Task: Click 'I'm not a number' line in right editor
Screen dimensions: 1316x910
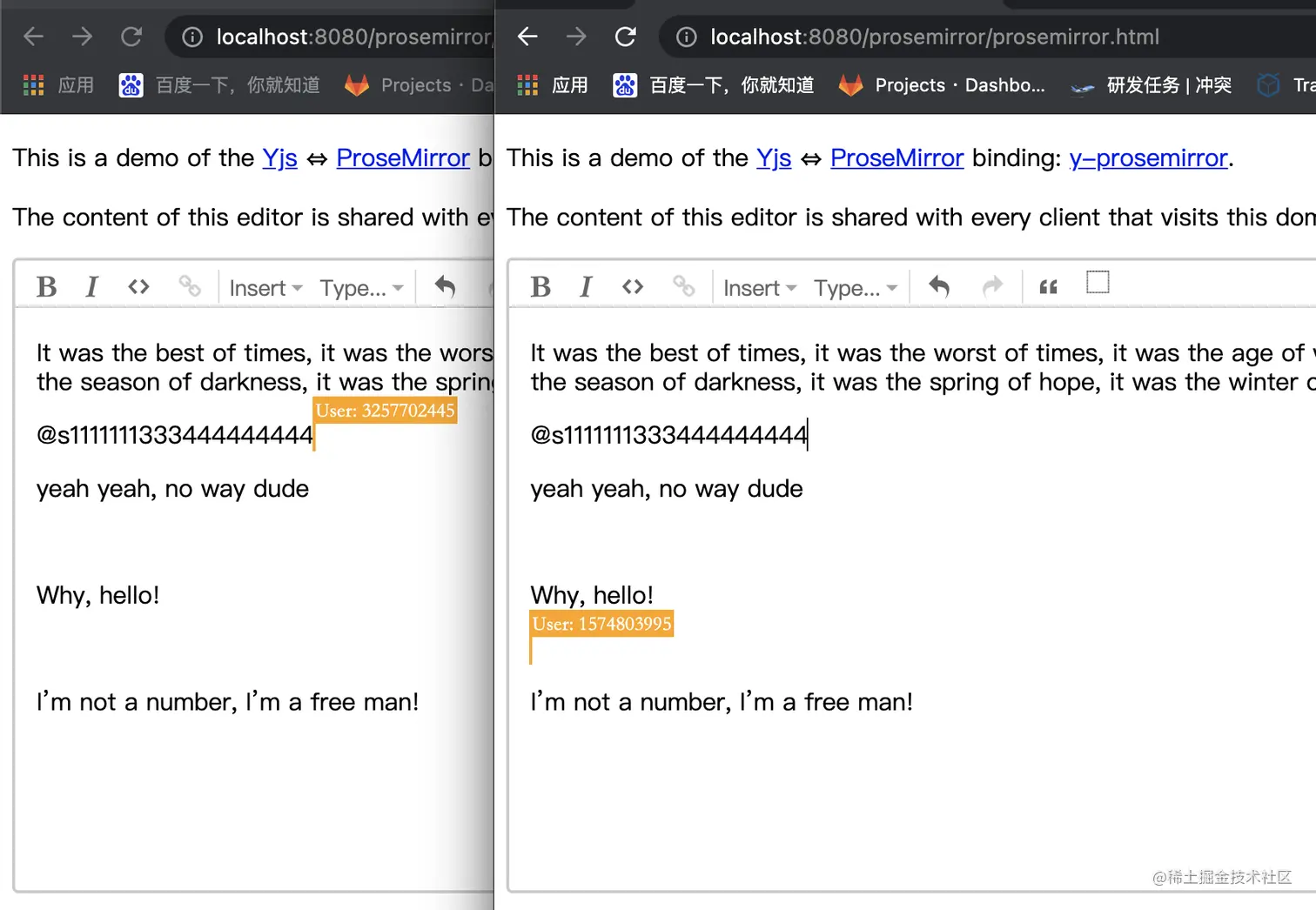Action: click(722, 702)
